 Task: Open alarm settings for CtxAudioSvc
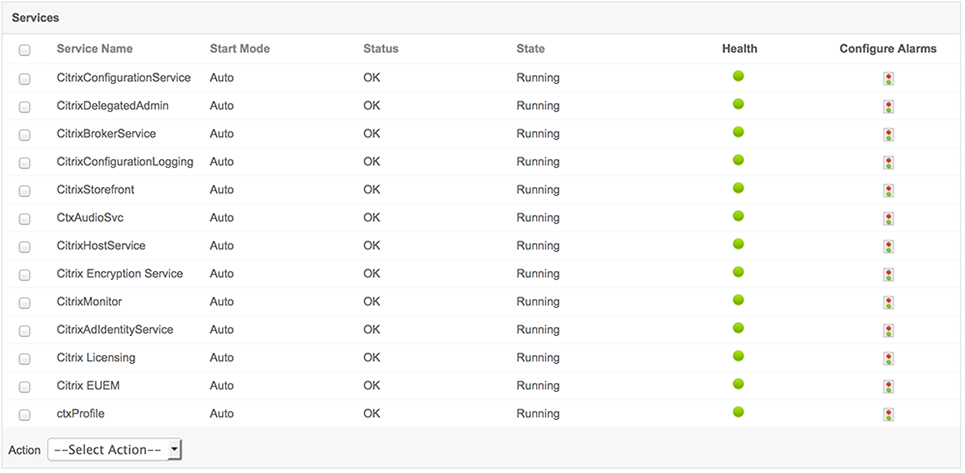click(888, 218)
